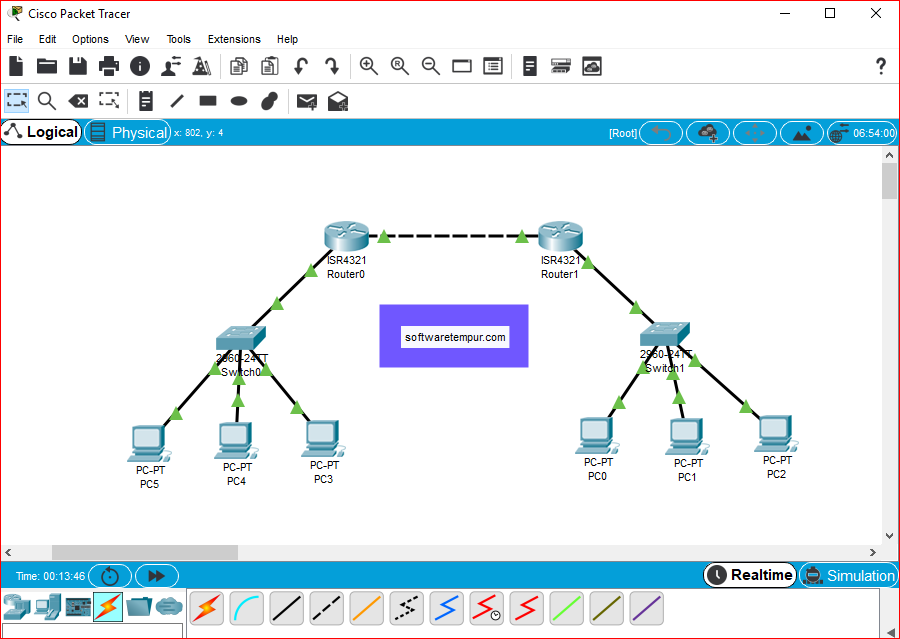Save the project with the floppy icon
This screenshot has height=639, width=900.
(x=78, y=66)
